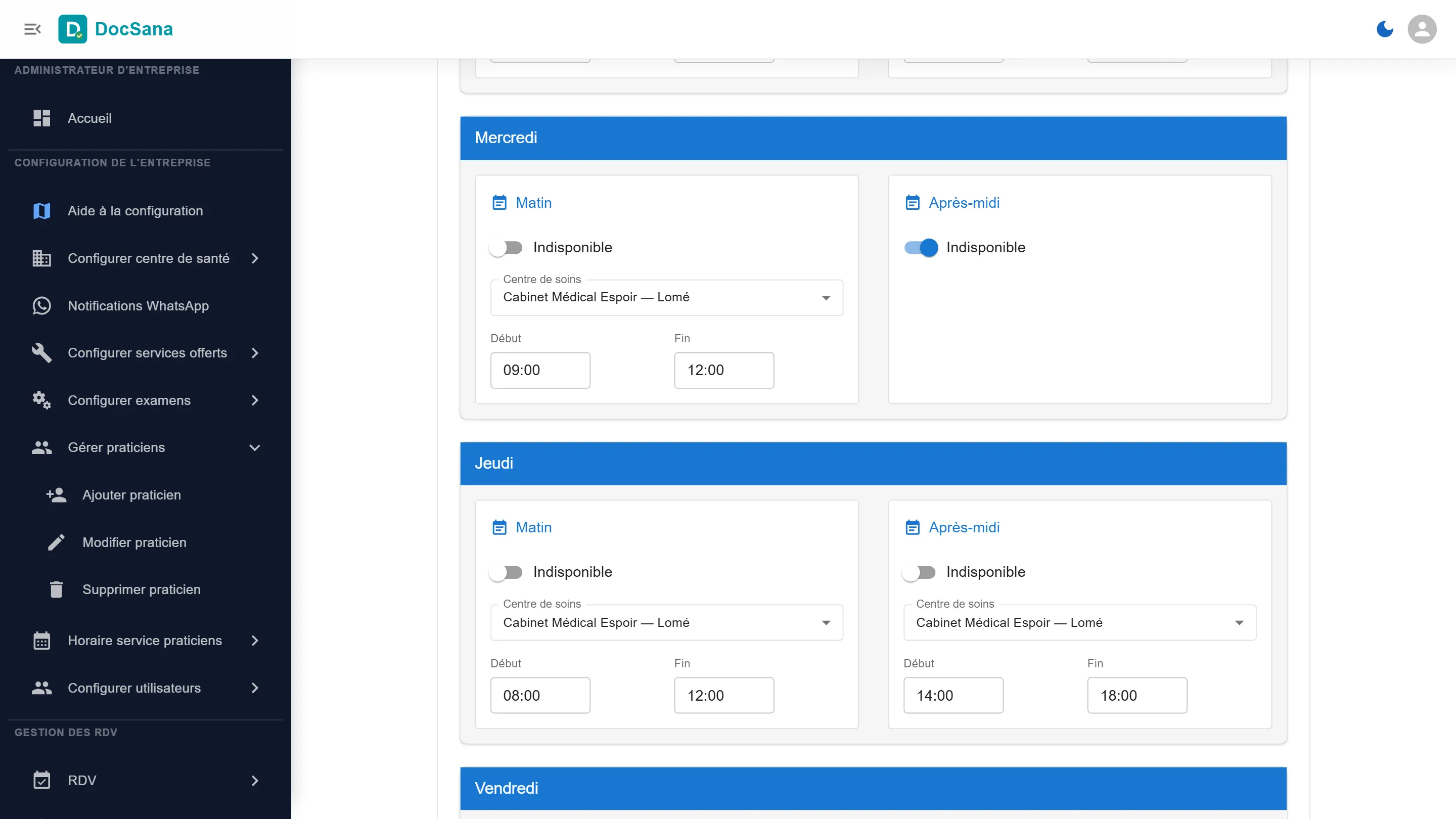Toggle Indisponible for Jeudi Après-midi
The height and width of the screenshot is (819, 1456).
pyautogui.click(x=919, y=572)
